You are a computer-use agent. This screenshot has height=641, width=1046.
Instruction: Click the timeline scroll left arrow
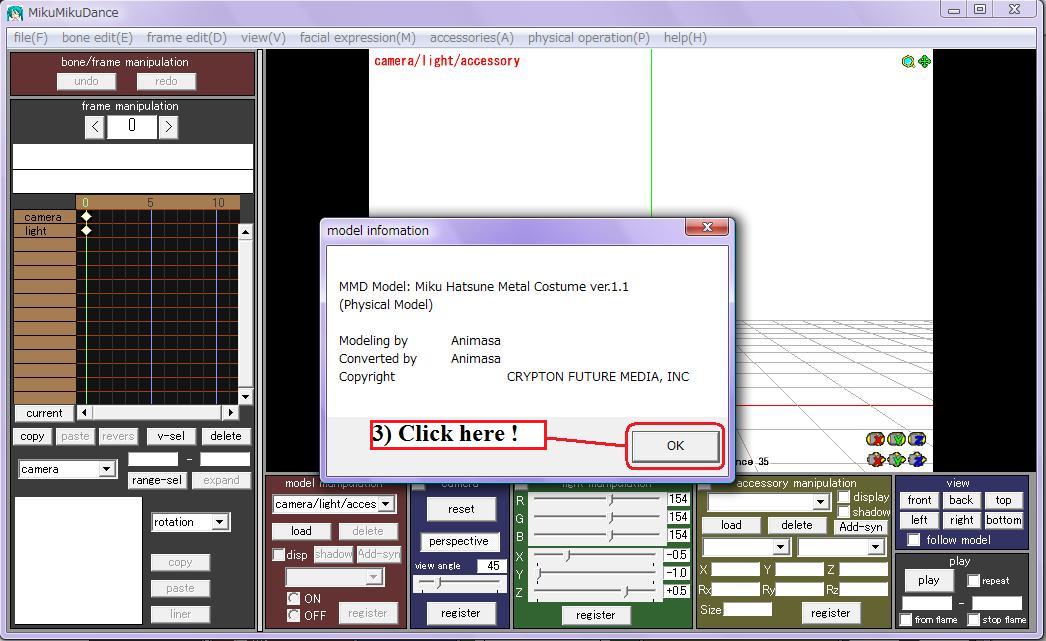click(x=84, y=412)
